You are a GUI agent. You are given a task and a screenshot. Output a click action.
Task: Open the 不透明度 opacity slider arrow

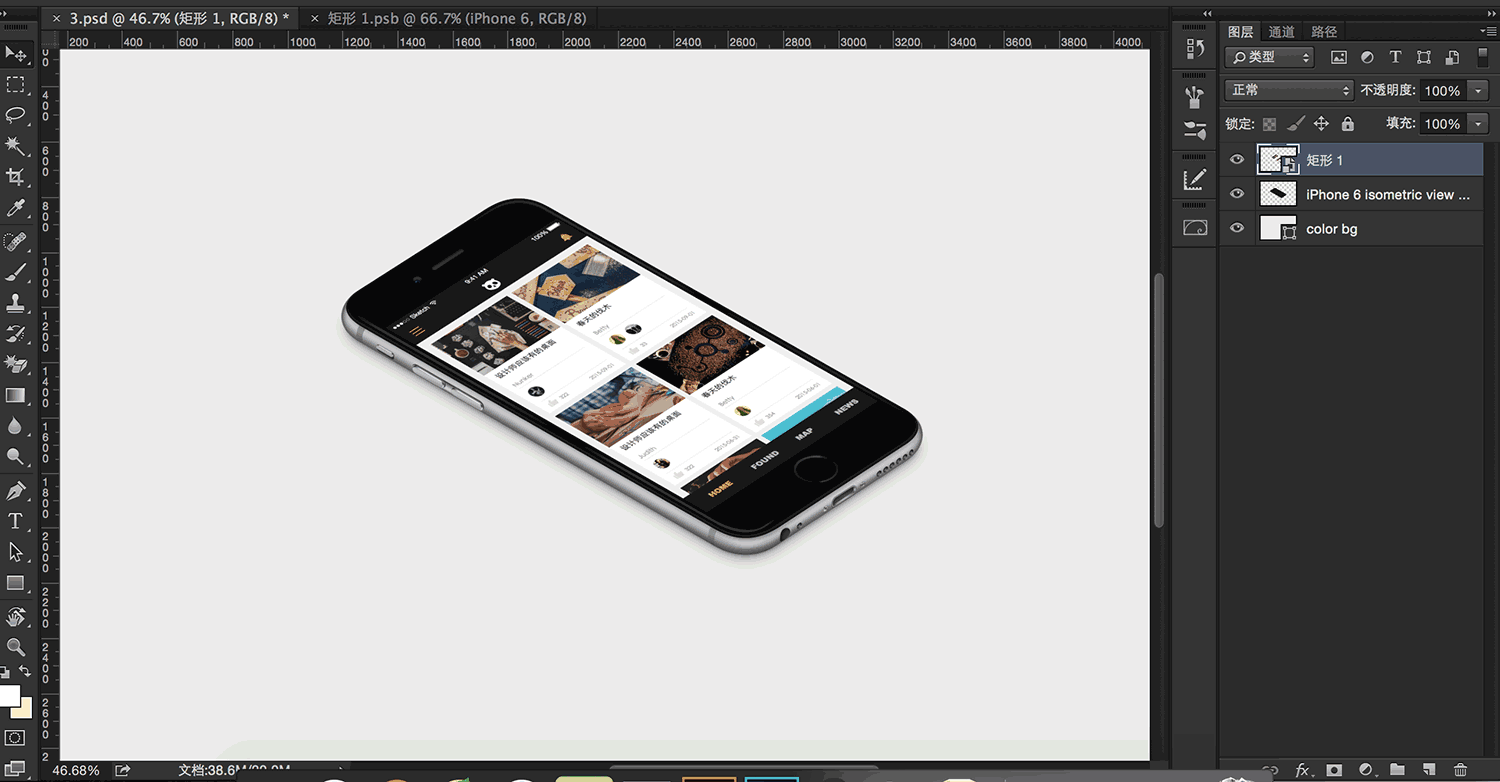coord(1479,91)
